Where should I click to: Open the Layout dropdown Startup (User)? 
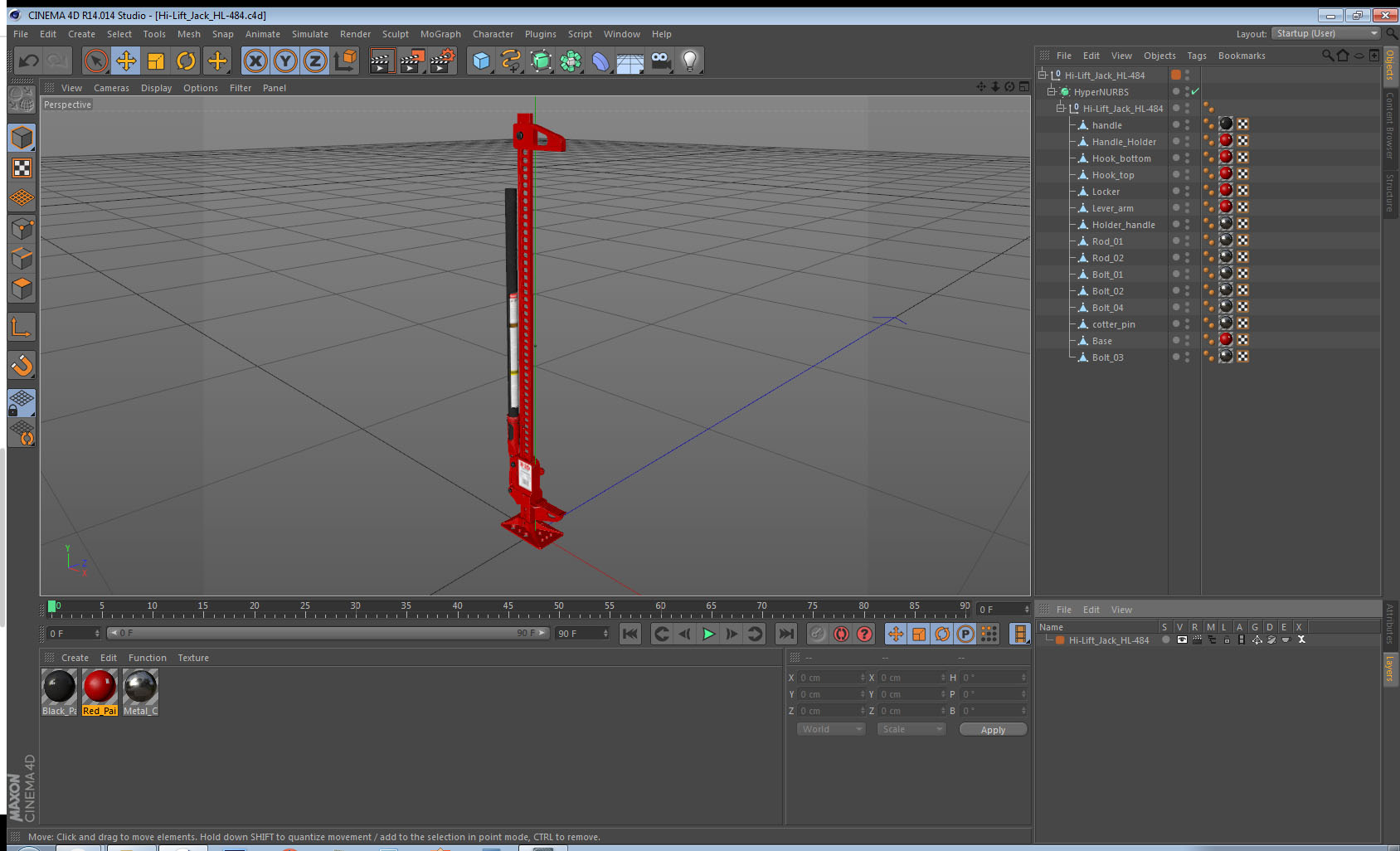1325,33
